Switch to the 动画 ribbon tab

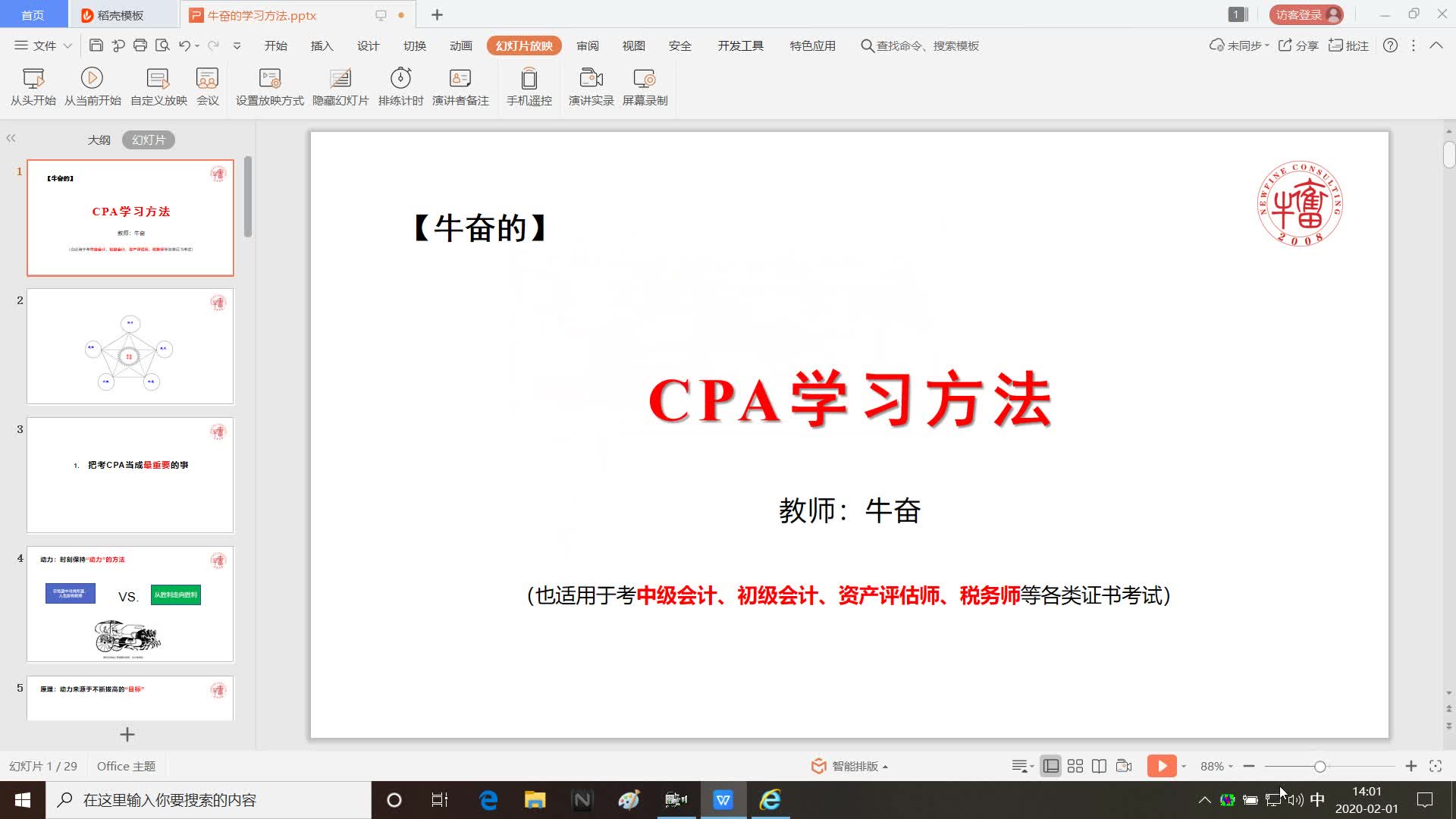click(x=461, y=45)
